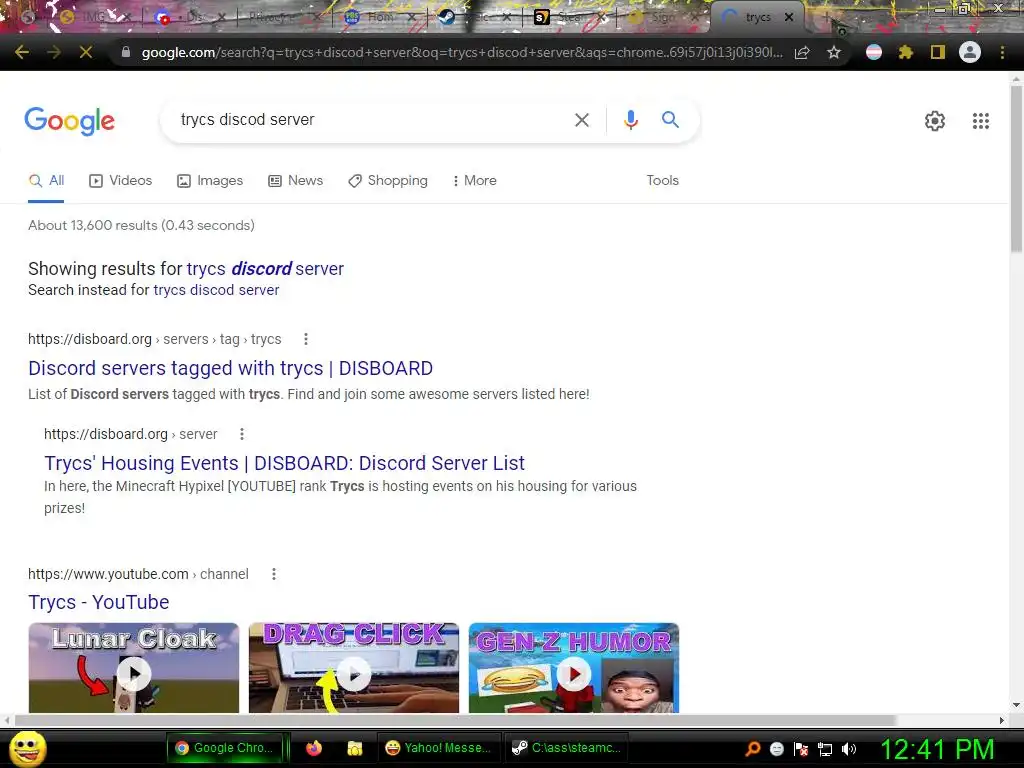Click the scroll-down arrow of vertical scrollbar
Viewport: 1024px width, 768px height.
click(1016, 705)
